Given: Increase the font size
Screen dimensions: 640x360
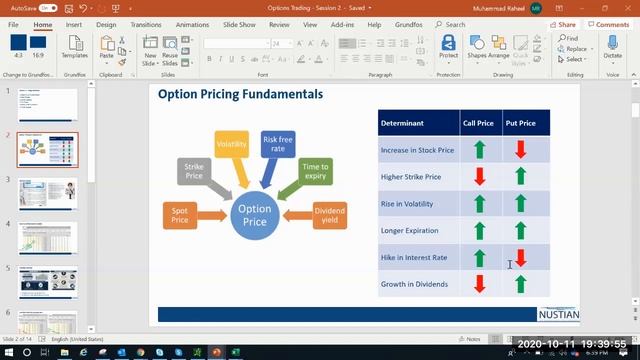Looking at the screenshot, I should pyautogui.click(x=300, y=43).
